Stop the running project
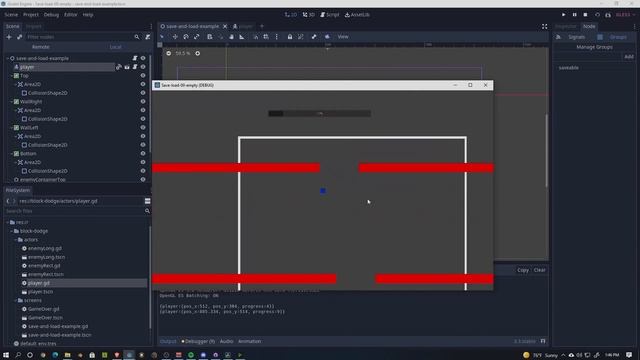Screen dimensions: 640x360 click(585, 15)
